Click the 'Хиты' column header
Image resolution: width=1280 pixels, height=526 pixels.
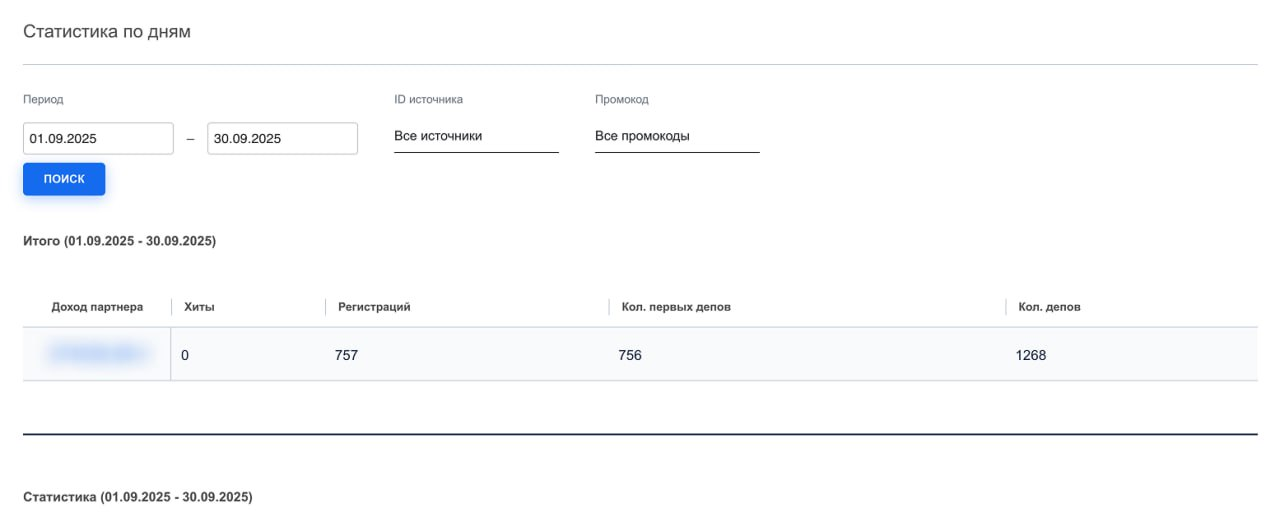[199, 307]
